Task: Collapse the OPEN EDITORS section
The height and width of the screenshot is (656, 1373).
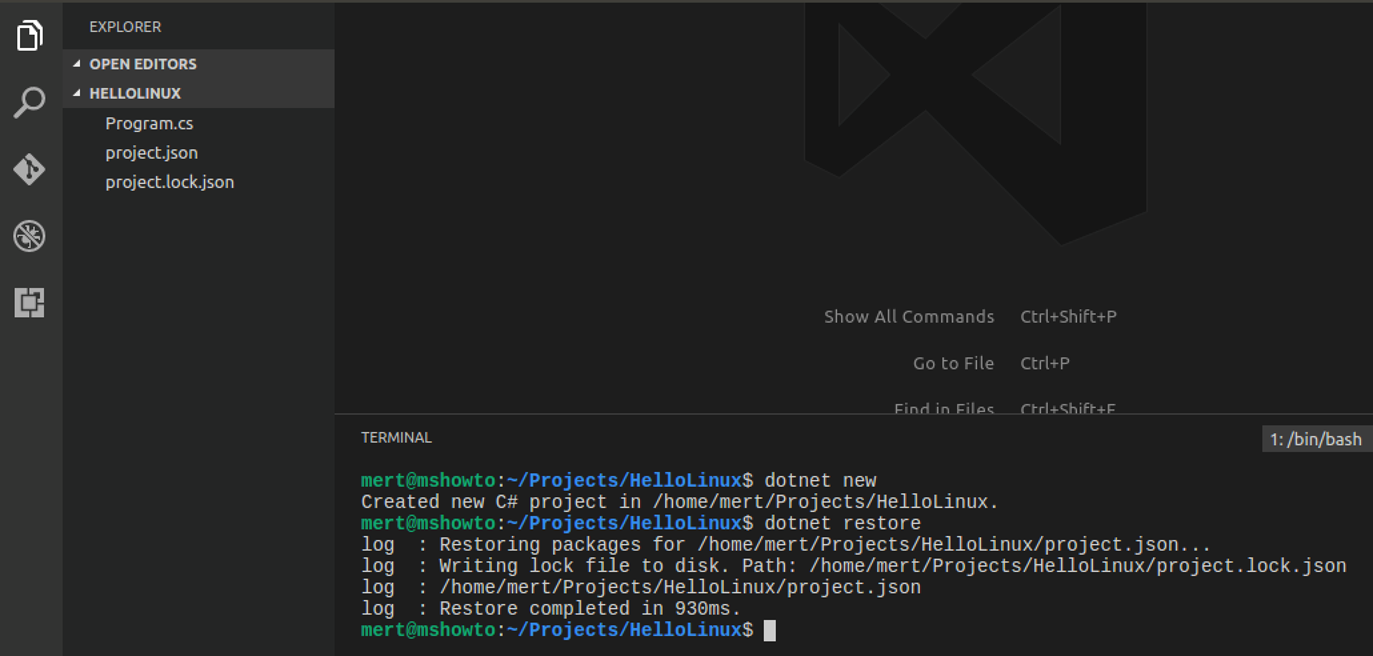Action: coord(198,64)
